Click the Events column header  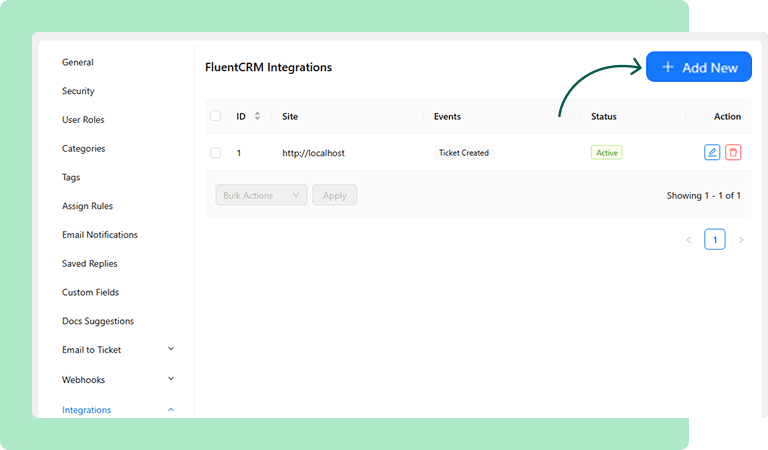click(x=447, y=116)
